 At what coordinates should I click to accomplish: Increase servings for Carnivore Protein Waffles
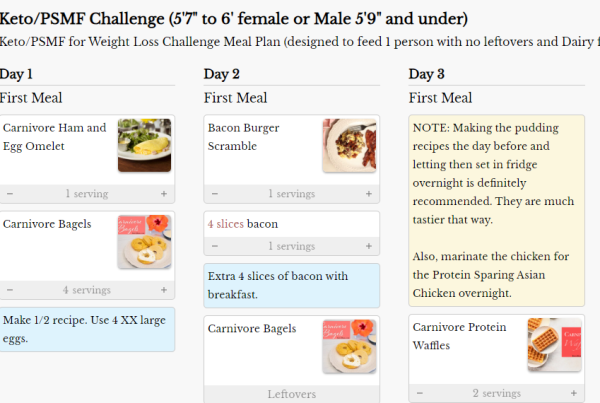[574, 394]
